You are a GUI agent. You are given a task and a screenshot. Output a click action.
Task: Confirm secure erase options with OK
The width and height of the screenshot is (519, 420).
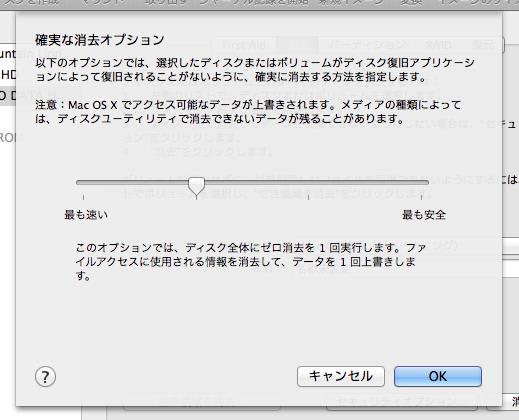pos(438,376)
